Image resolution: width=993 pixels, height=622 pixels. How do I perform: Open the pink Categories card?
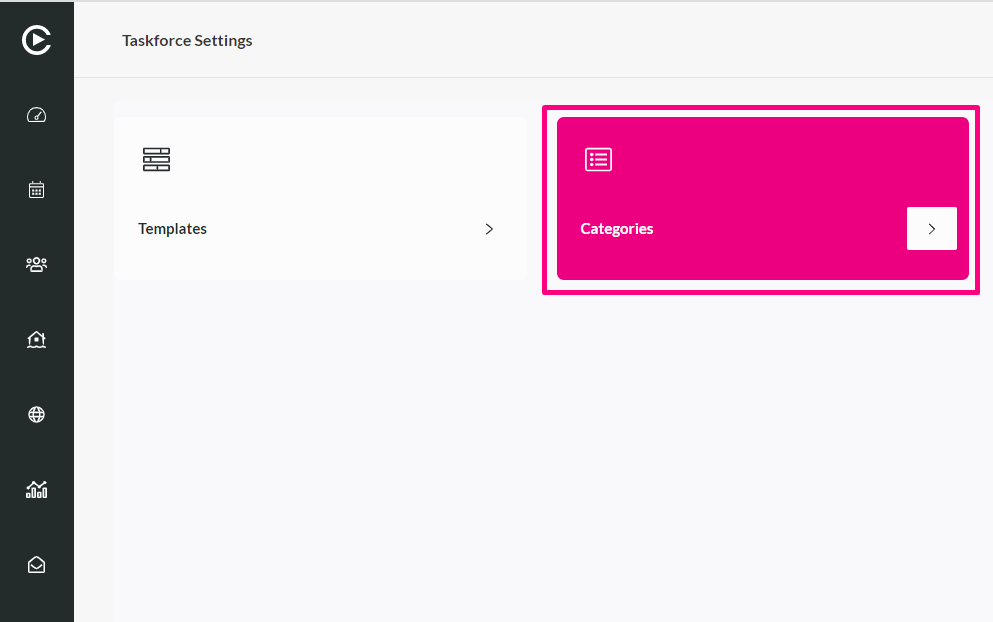coord(762,198)
